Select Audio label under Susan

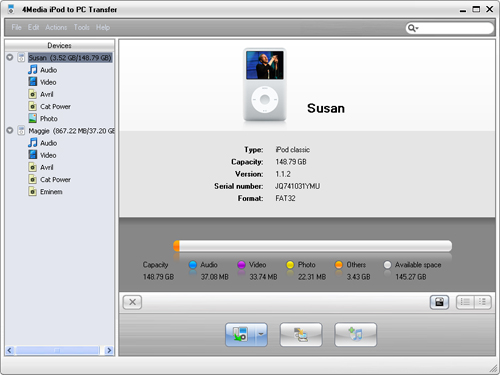click(49, 70)
